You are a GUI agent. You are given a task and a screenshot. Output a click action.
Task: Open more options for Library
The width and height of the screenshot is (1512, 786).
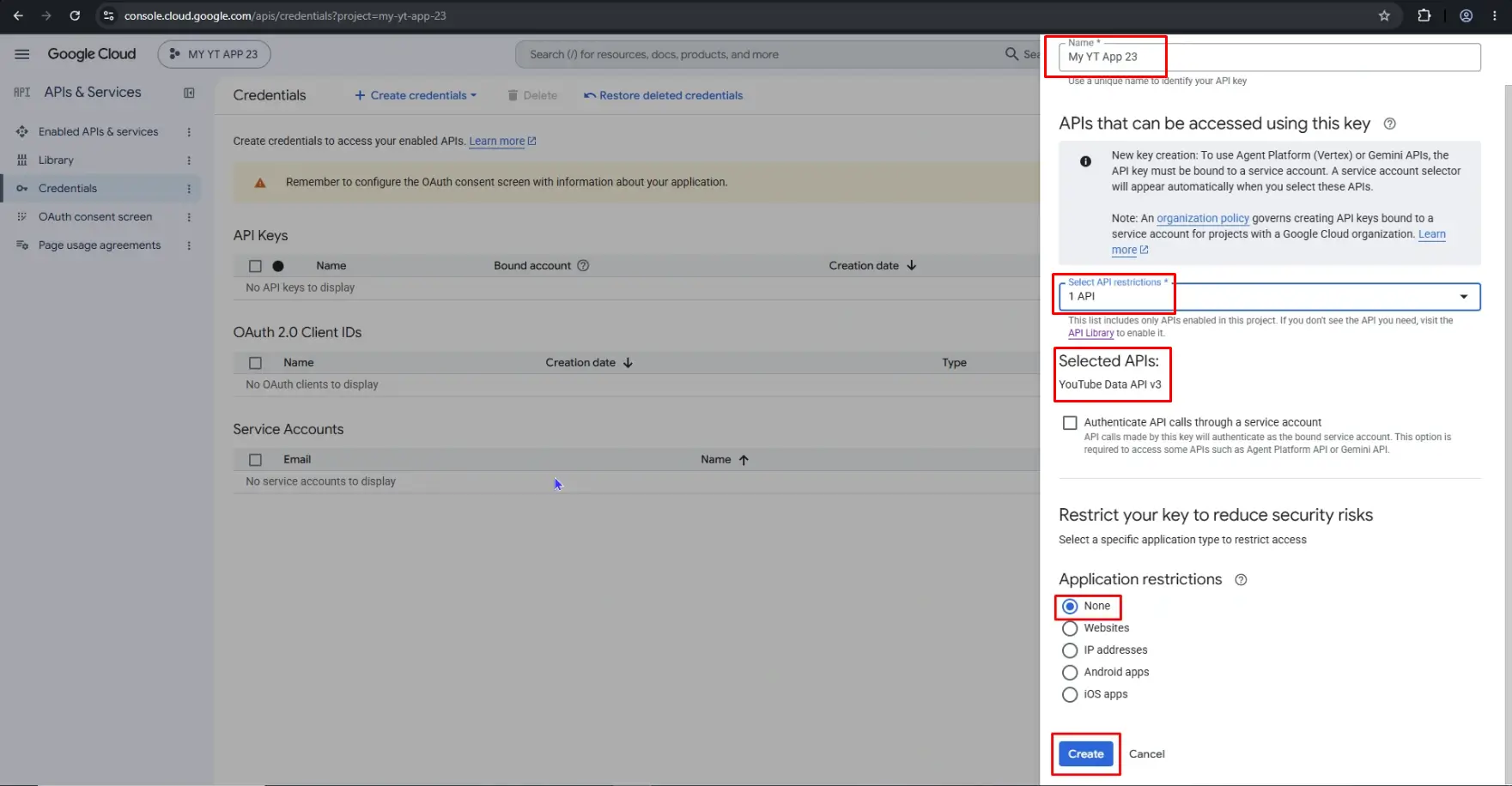tap(189, 160)
